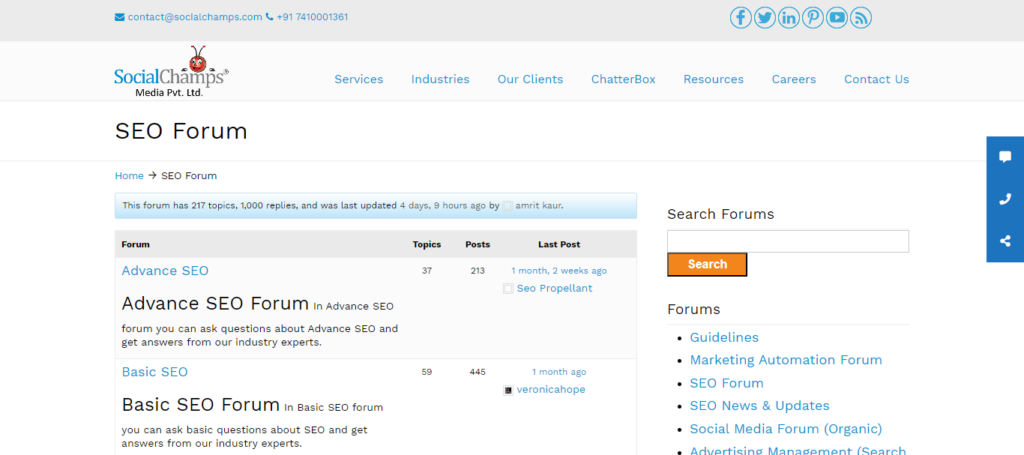This screenshot has width=1024, height=455.
Task: Open the Industries menu
Action: click(x=440, y=80)
